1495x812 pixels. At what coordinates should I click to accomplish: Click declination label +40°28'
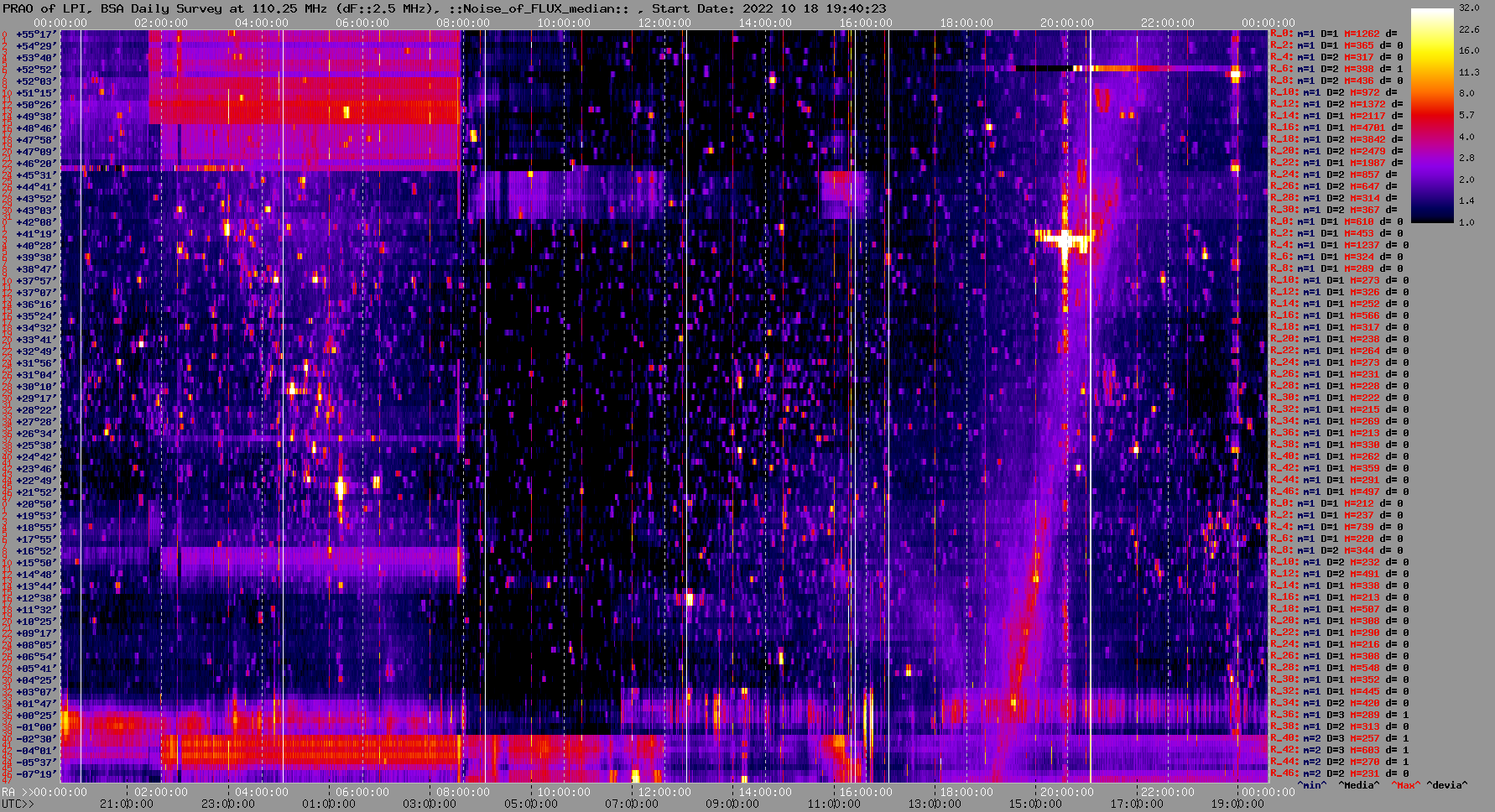36,245
